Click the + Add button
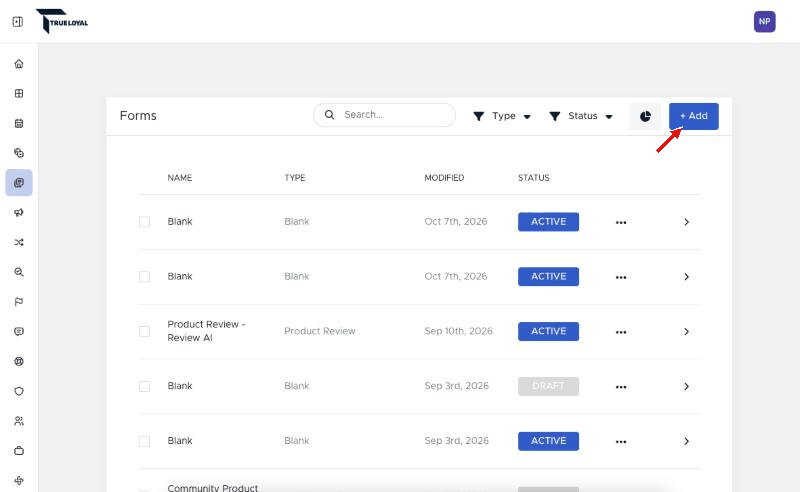 [x=694, y=116]
